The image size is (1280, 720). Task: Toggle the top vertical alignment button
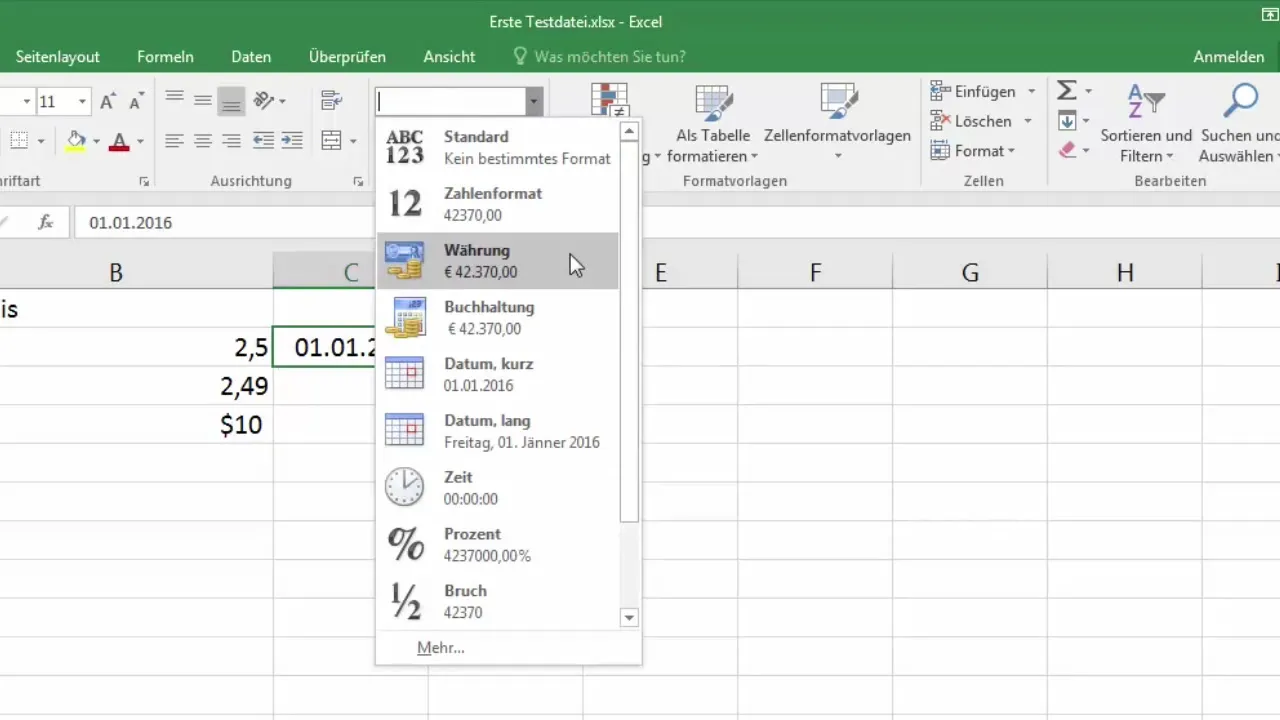174,100
